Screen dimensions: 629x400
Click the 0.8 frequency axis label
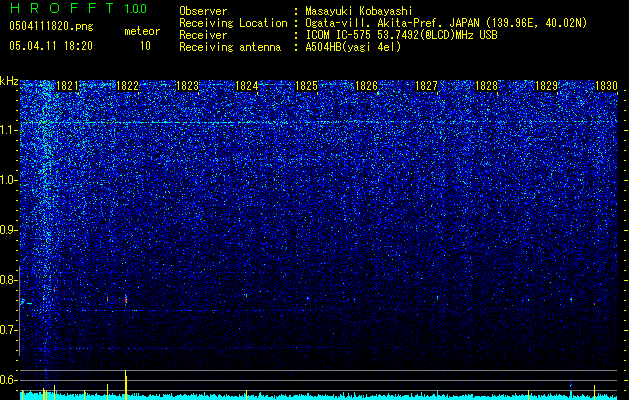point(8,280)
